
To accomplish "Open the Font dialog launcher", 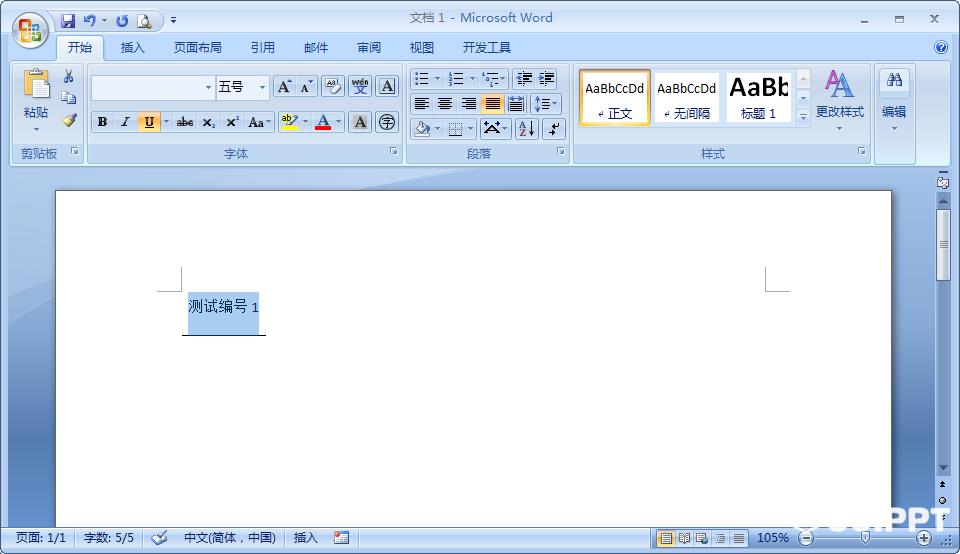I will click(x=394, y=151).
